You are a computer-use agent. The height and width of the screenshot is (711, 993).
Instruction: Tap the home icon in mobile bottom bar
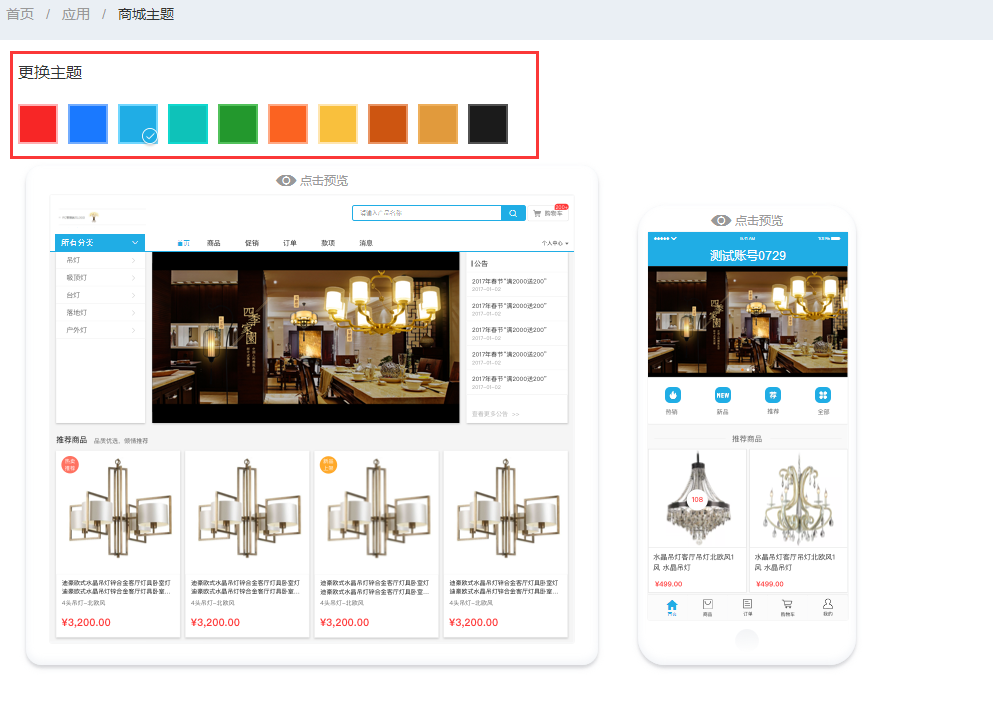click(672, 605)
